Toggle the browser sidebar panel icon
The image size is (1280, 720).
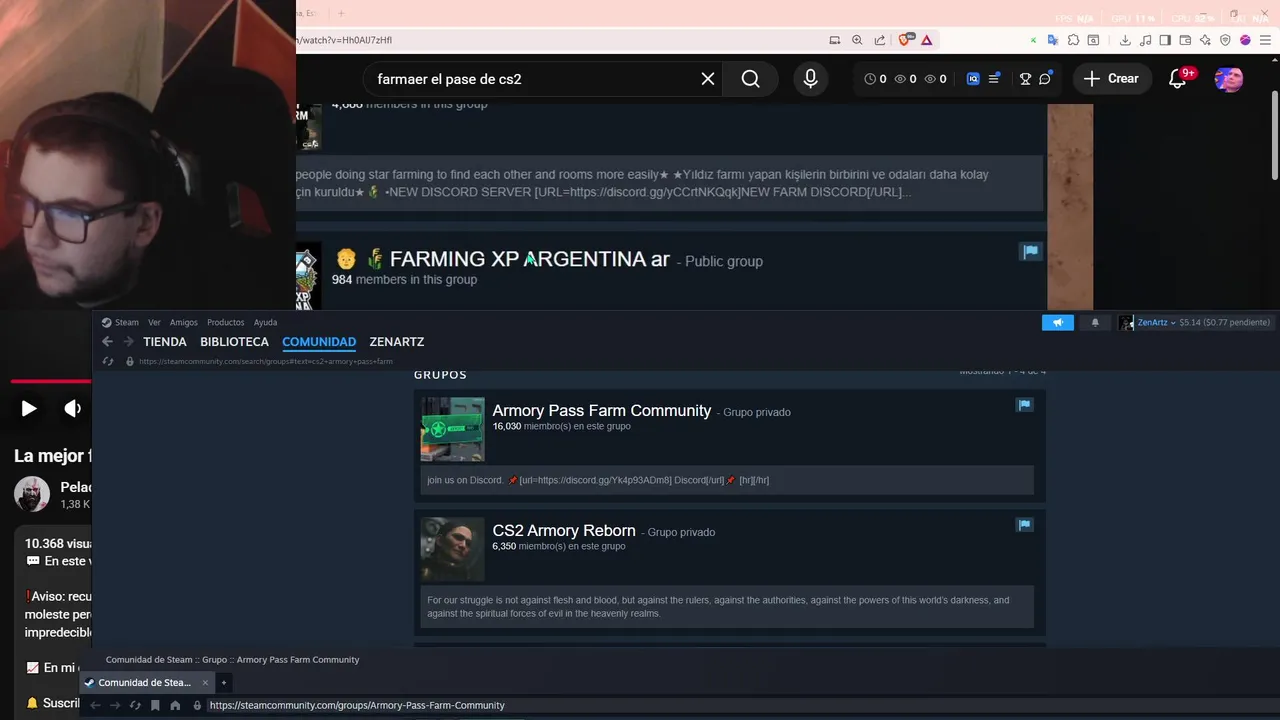click(x=1165, y=40)
